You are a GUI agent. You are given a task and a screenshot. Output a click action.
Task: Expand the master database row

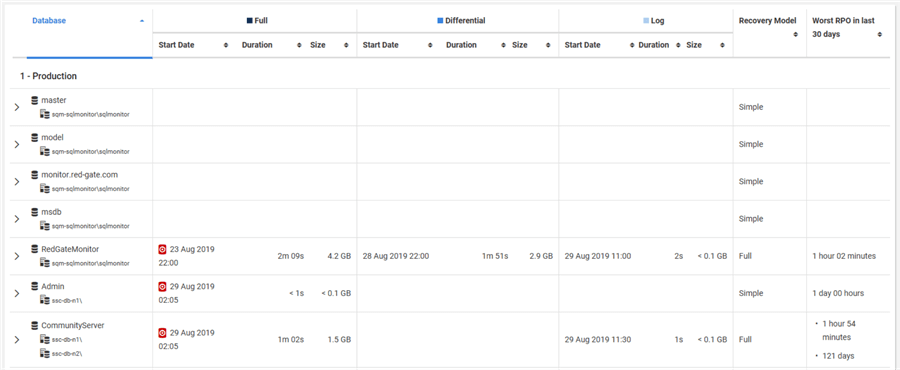click(17, 107)
